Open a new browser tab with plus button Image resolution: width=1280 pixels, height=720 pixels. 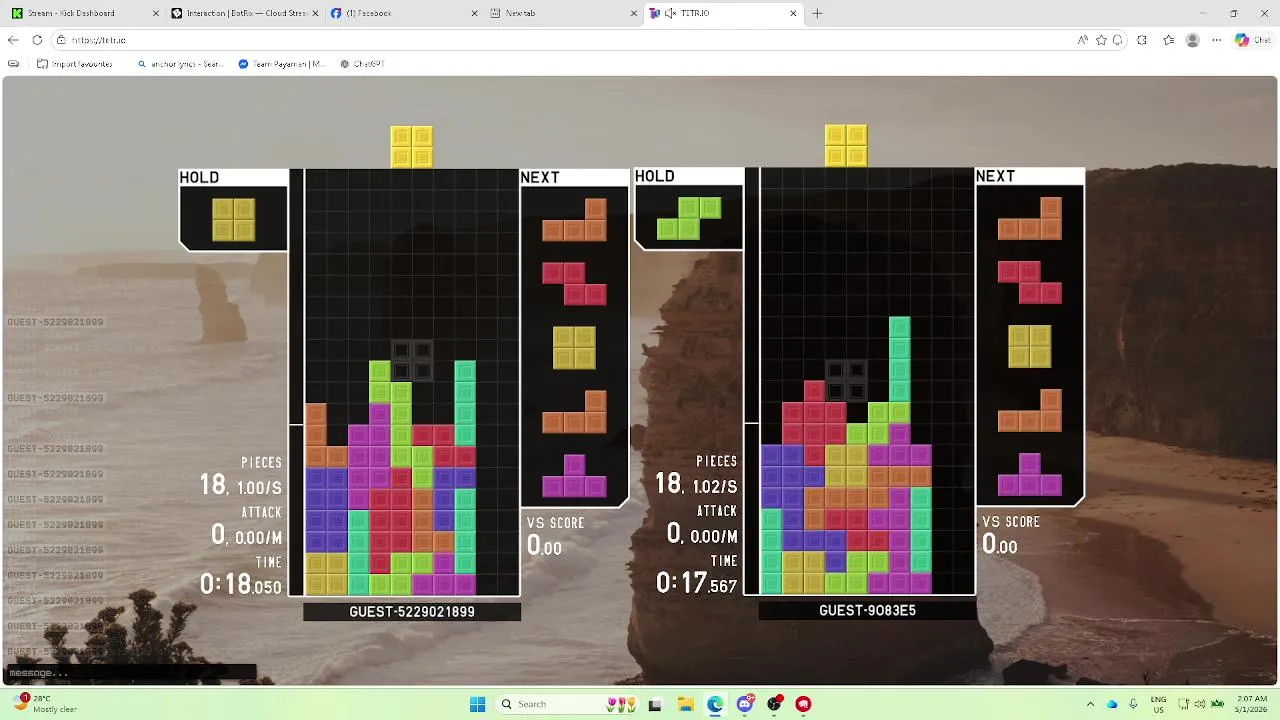pos(817,13)
